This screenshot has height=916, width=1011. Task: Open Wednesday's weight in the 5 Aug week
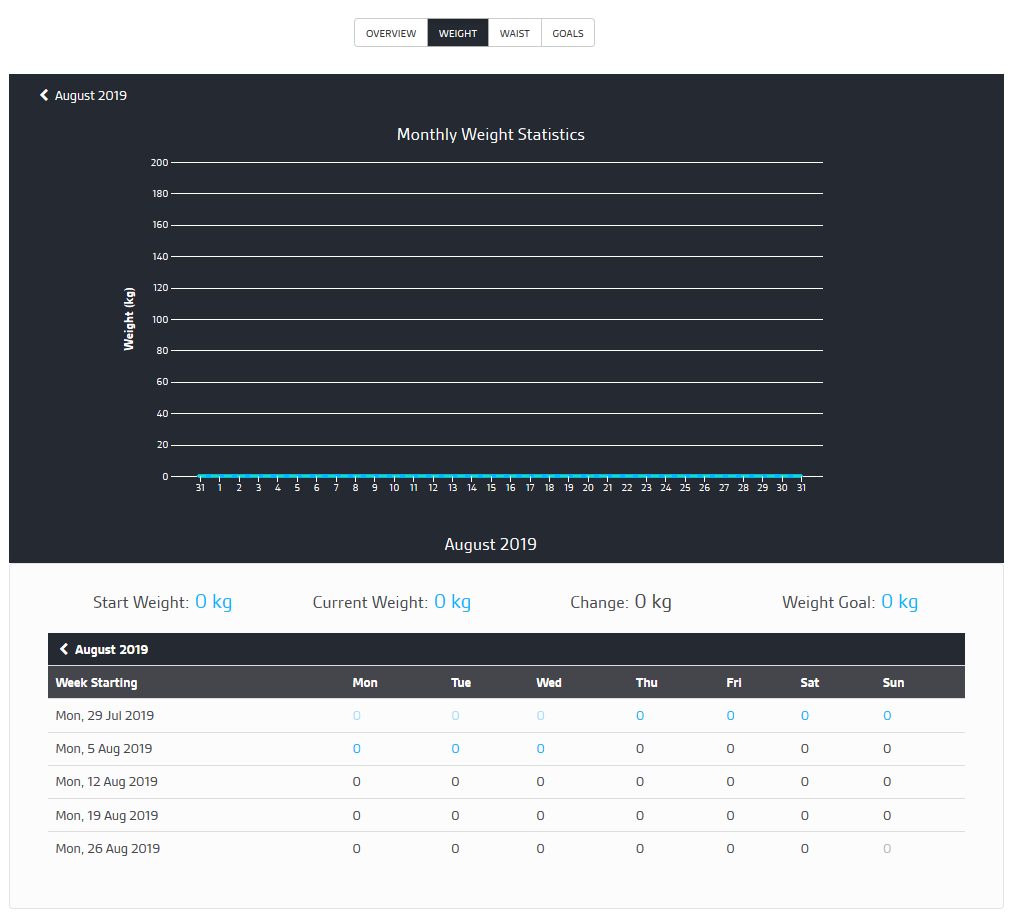(540, 748)
